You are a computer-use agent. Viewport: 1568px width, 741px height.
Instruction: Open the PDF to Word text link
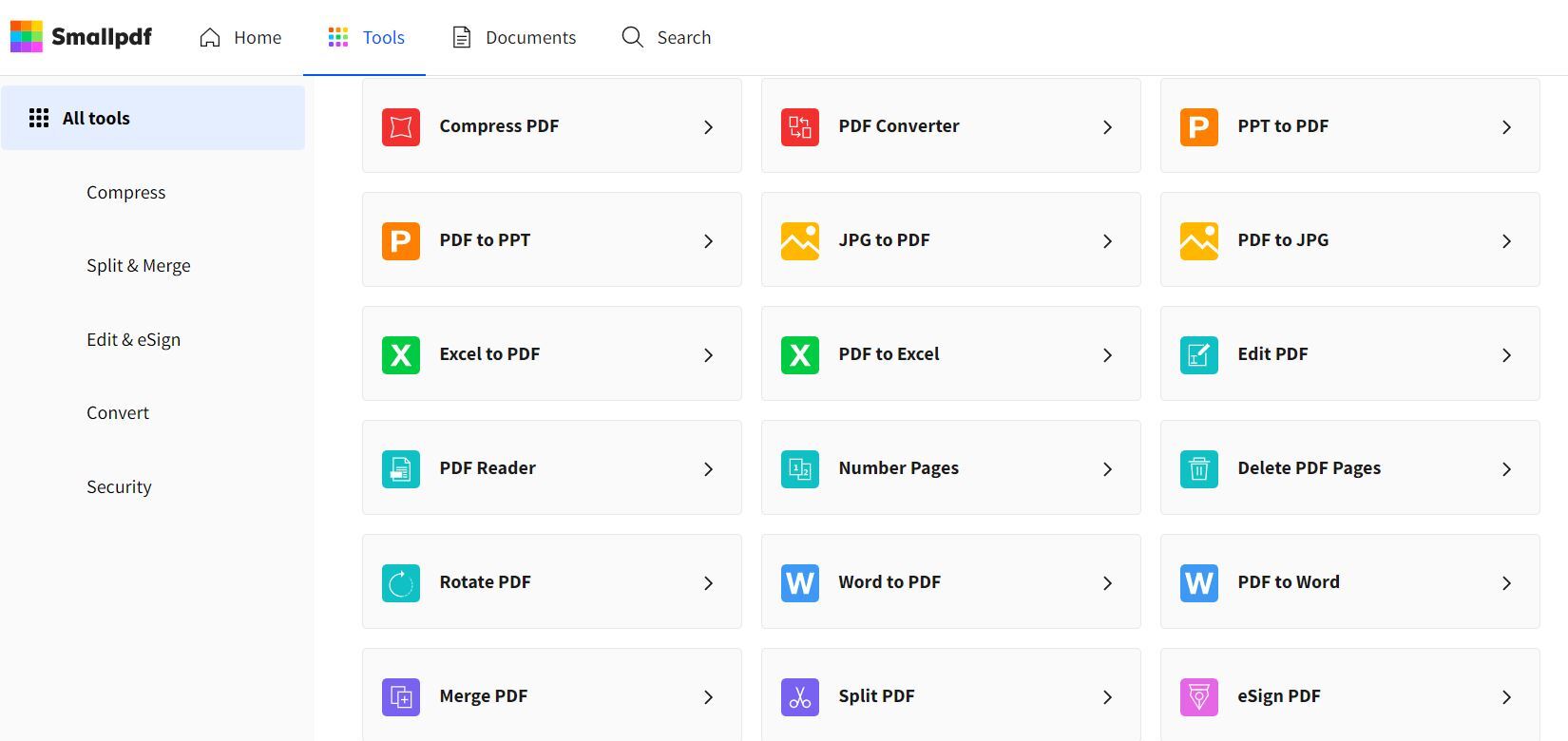click(x=1289, y=582)
